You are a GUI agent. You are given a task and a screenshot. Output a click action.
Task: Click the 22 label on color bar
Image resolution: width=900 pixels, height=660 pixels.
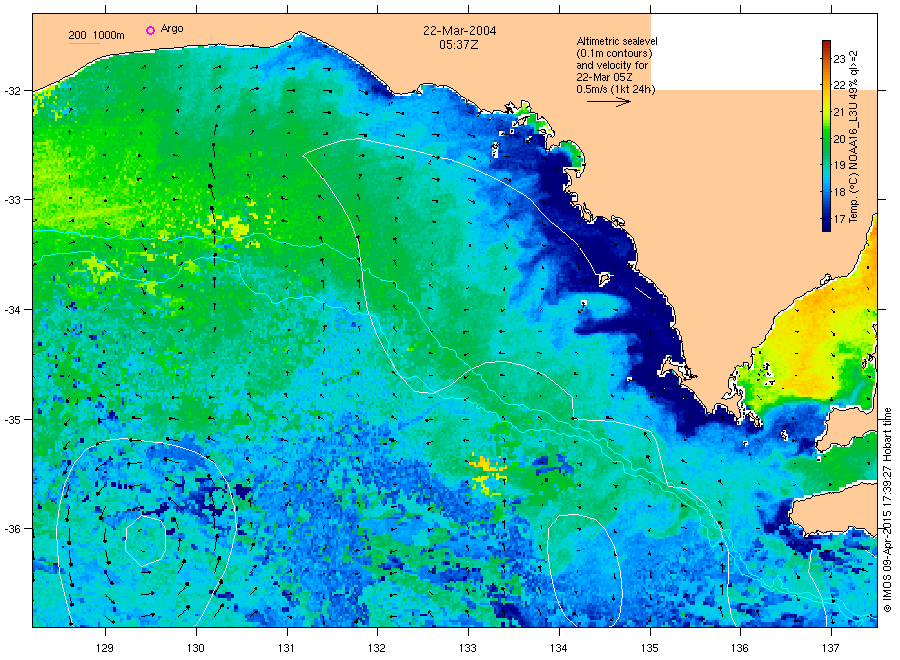[x=840, y=86]
